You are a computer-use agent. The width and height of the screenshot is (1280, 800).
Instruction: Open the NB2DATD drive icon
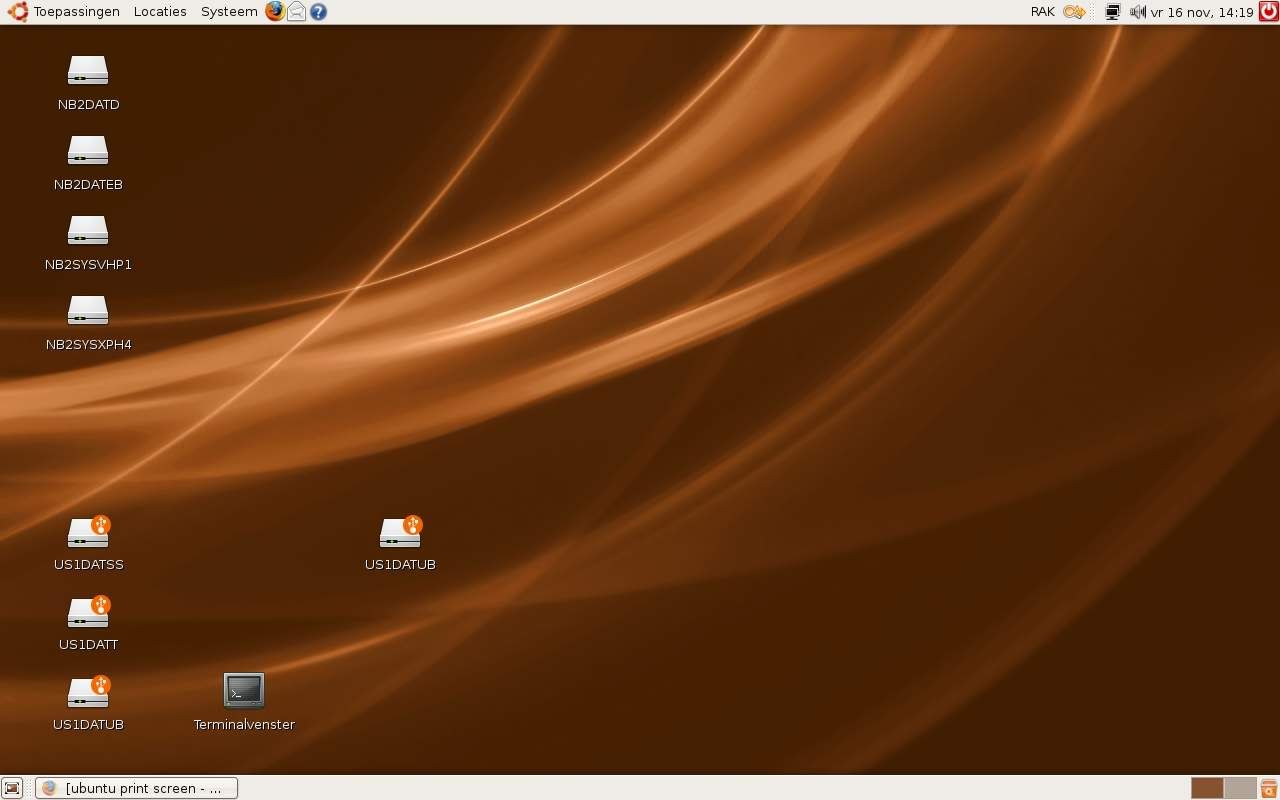[x=88, y=71]
